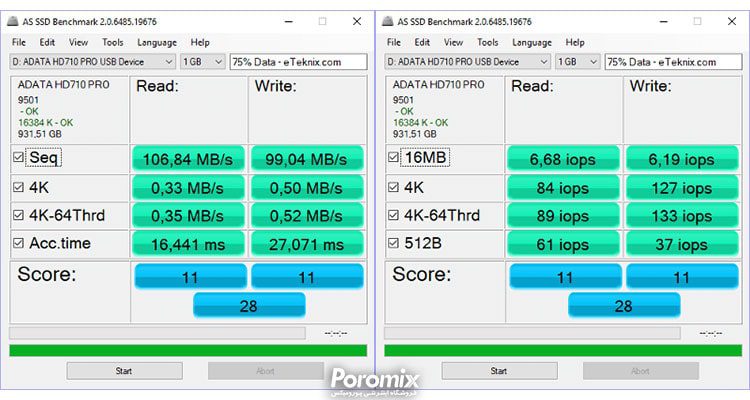Expand the 1 GB size dropdown in left window

[x=203, y=62]
